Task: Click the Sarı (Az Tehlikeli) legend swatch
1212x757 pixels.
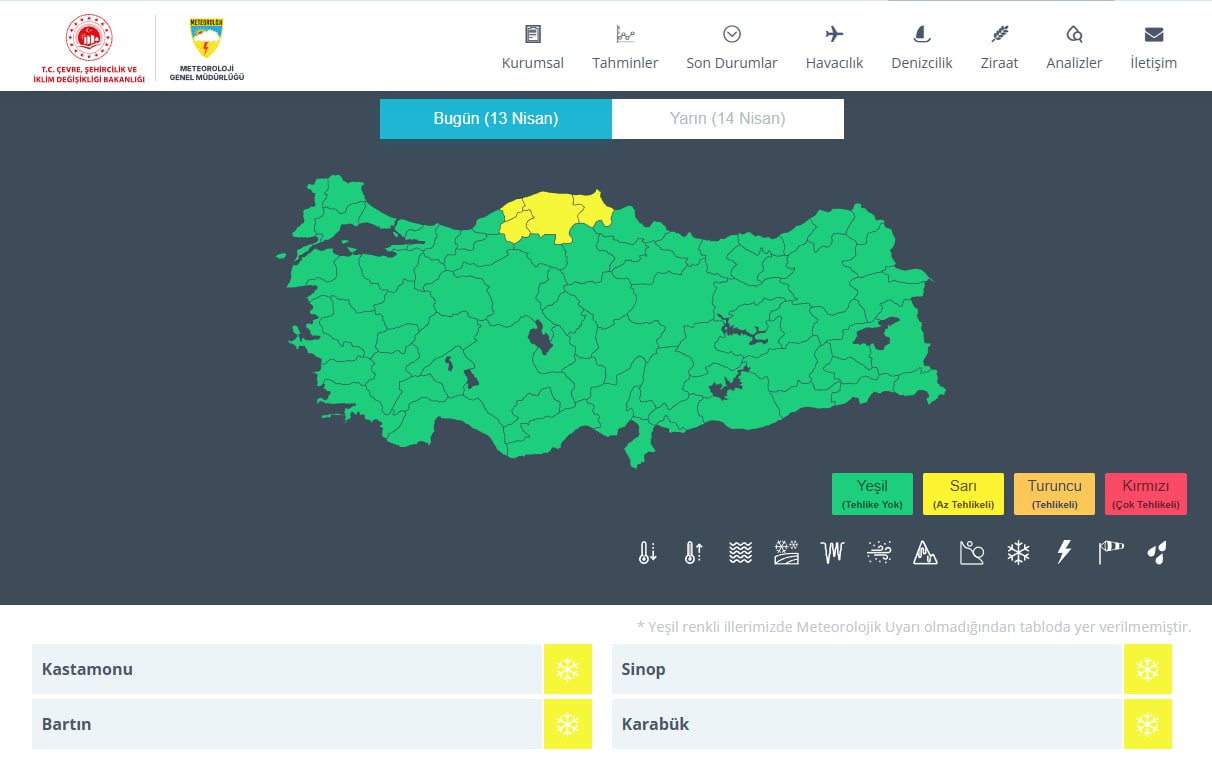Action: tap(963, 494)
